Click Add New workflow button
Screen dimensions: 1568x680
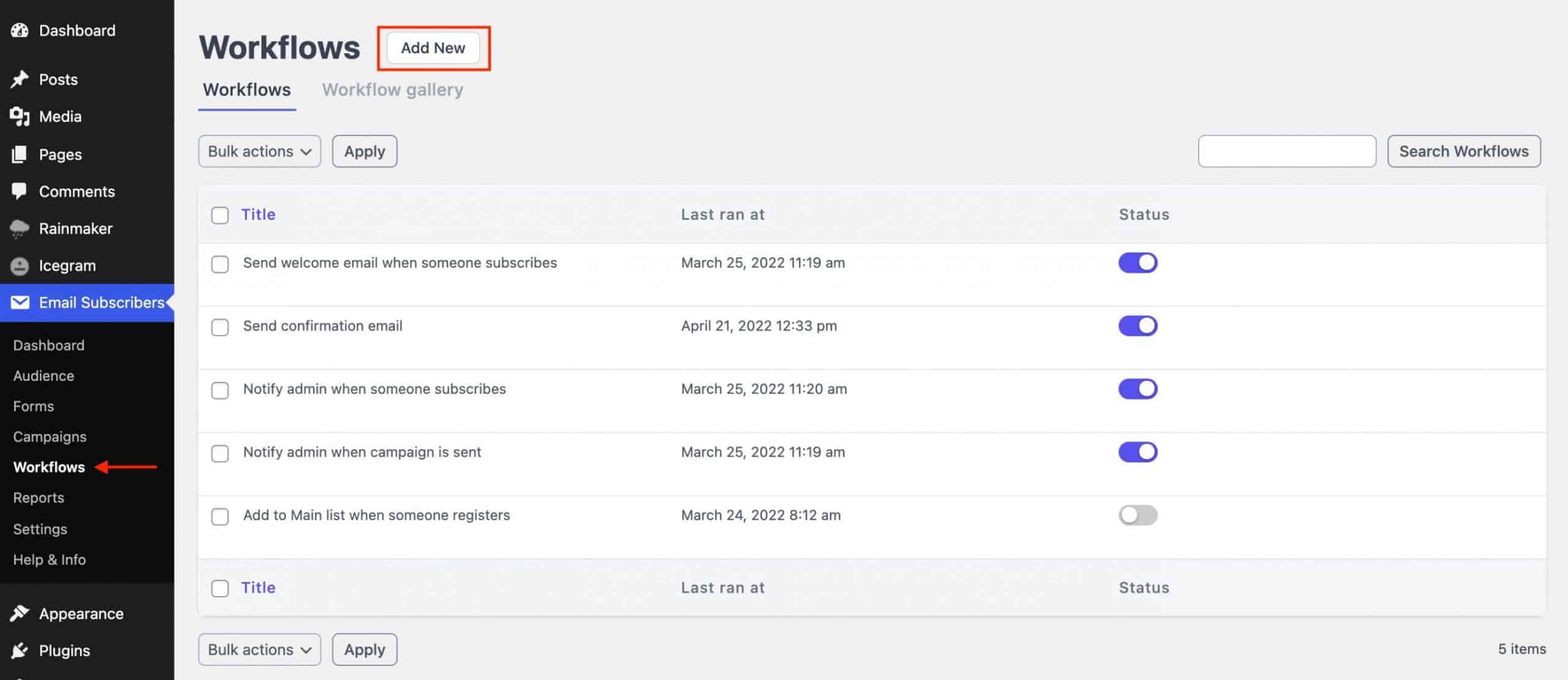point(432,47)
